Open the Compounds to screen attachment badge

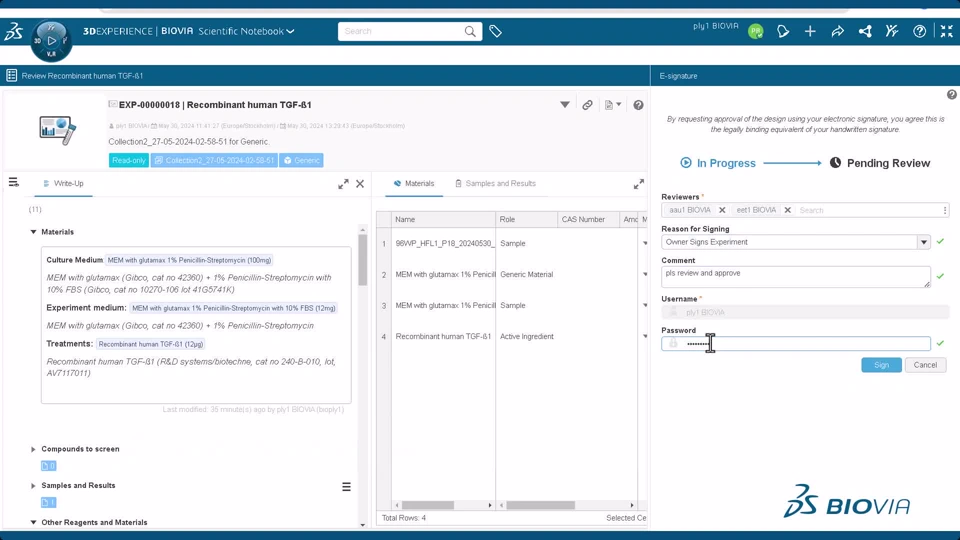[x=48, y=466]
